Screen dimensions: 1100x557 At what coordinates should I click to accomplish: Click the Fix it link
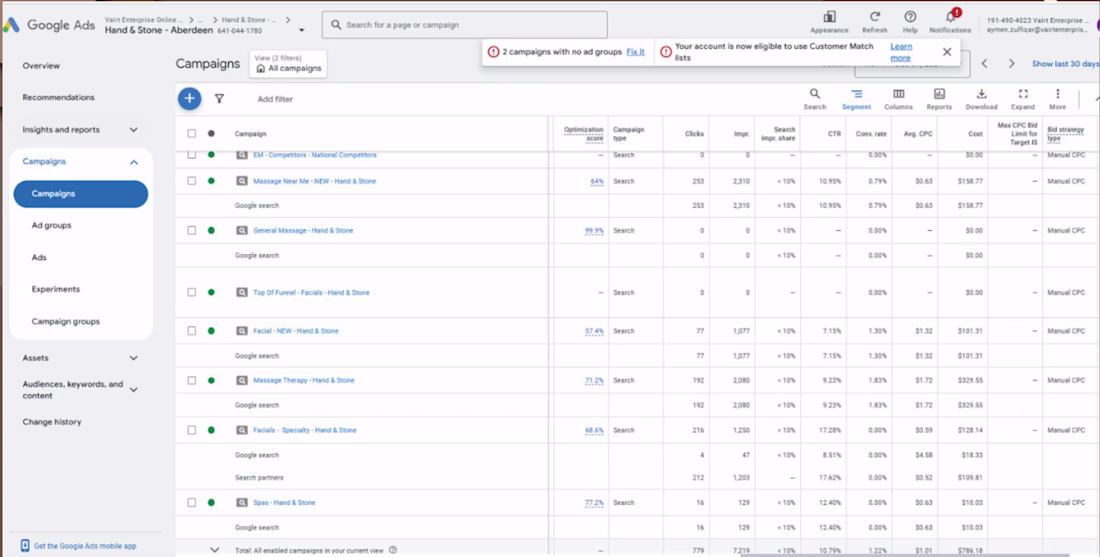pyautogui.click(x=636, y=53)
